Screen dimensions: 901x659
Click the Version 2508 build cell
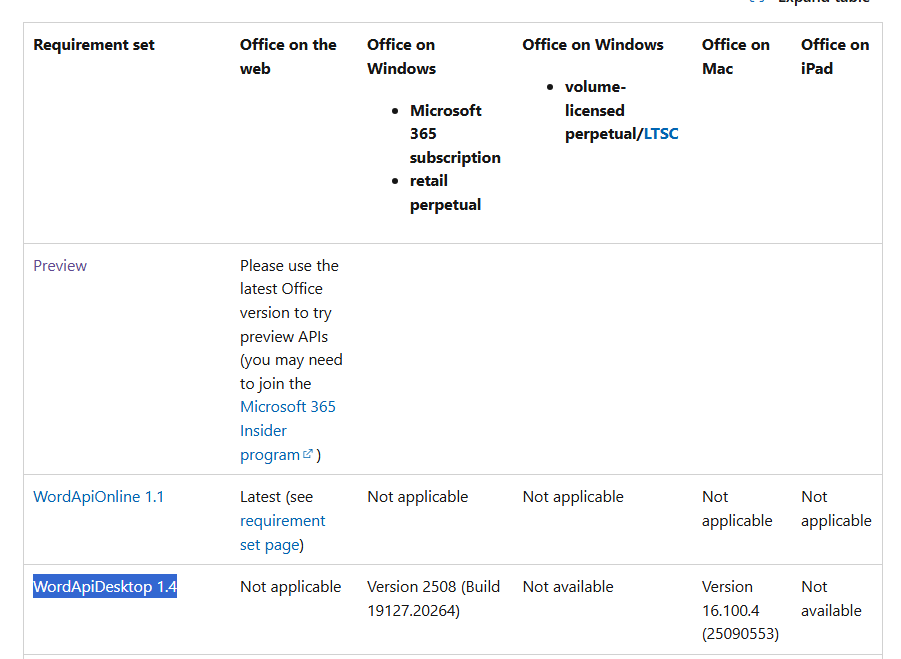tap(433, 599)
